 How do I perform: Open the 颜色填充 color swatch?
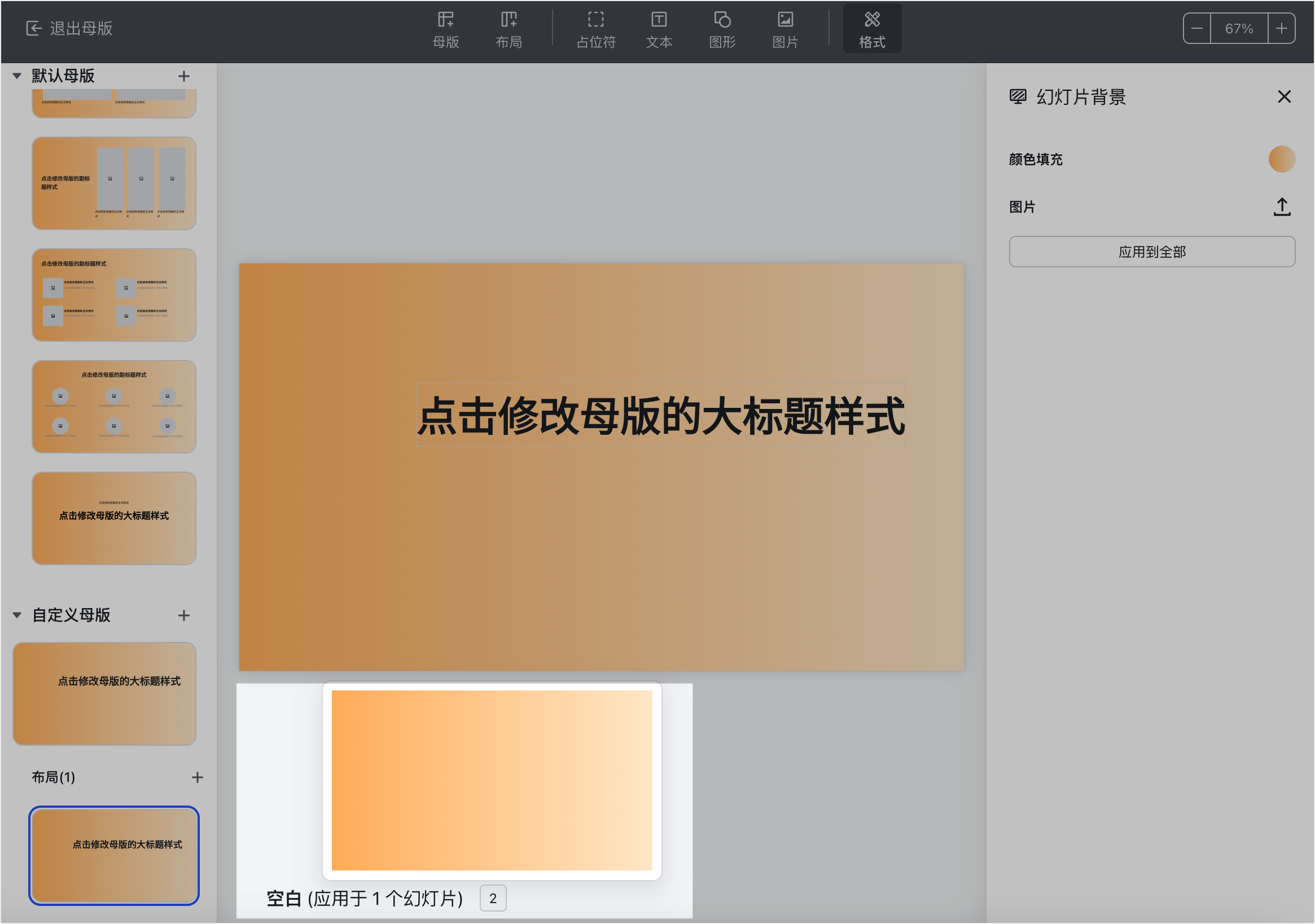[1282, 159]
